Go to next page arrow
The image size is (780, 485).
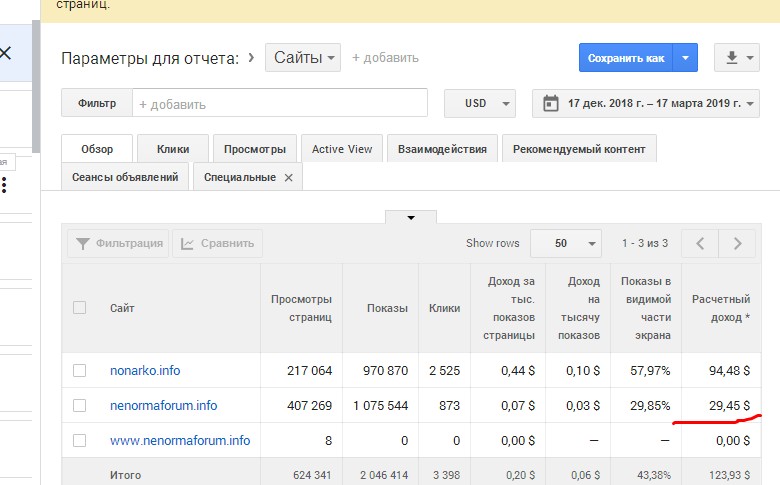coord(737,243)
